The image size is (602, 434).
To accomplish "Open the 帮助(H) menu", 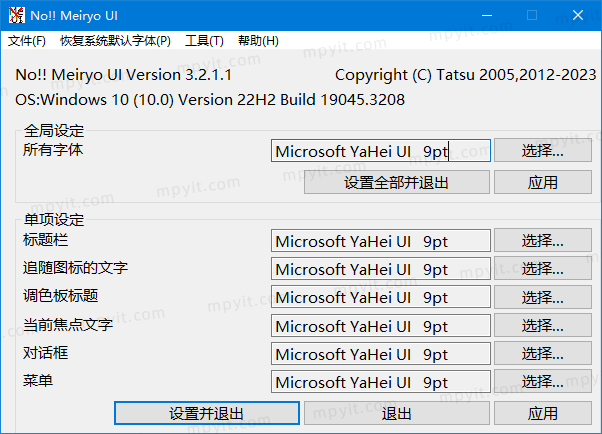I will 258,40.
